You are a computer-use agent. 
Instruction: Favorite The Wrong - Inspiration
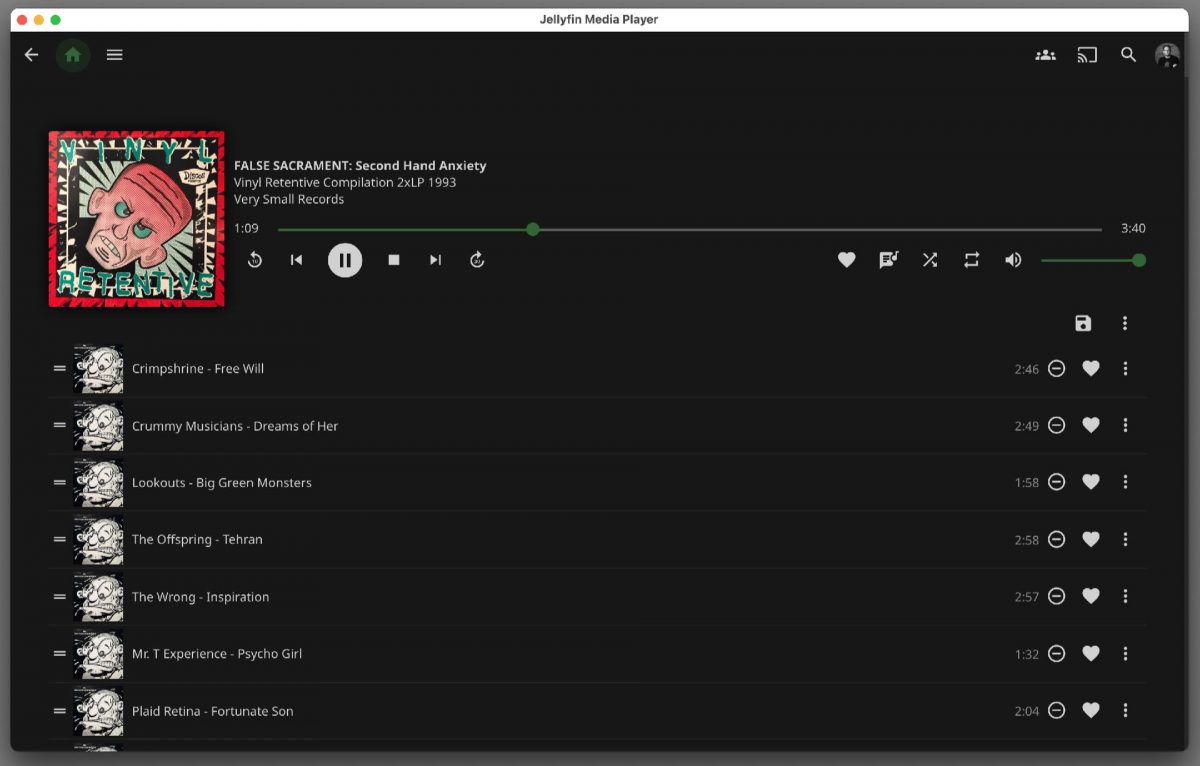[1091, 596]
